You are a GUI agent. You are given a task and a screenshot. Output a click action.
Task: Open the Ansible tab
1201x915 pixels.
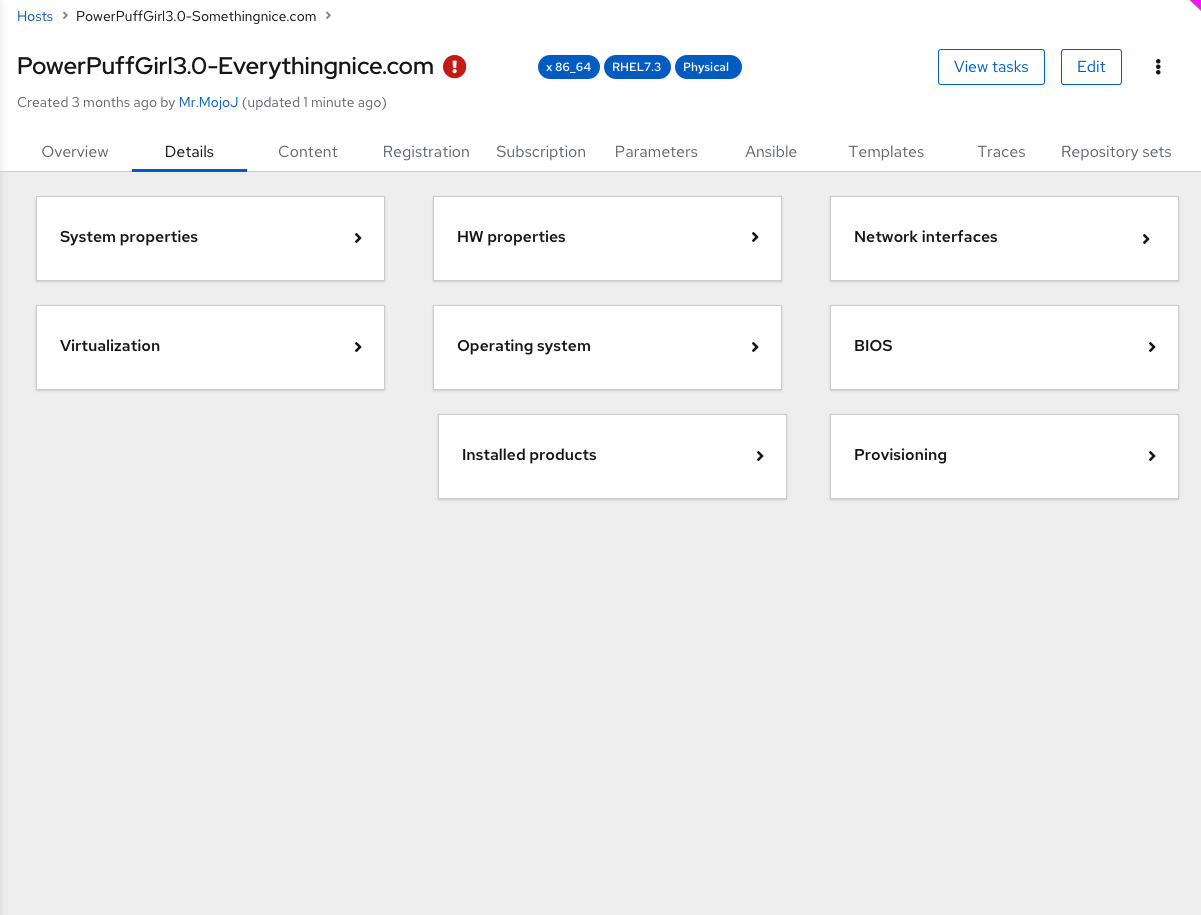tap(771, 152)
